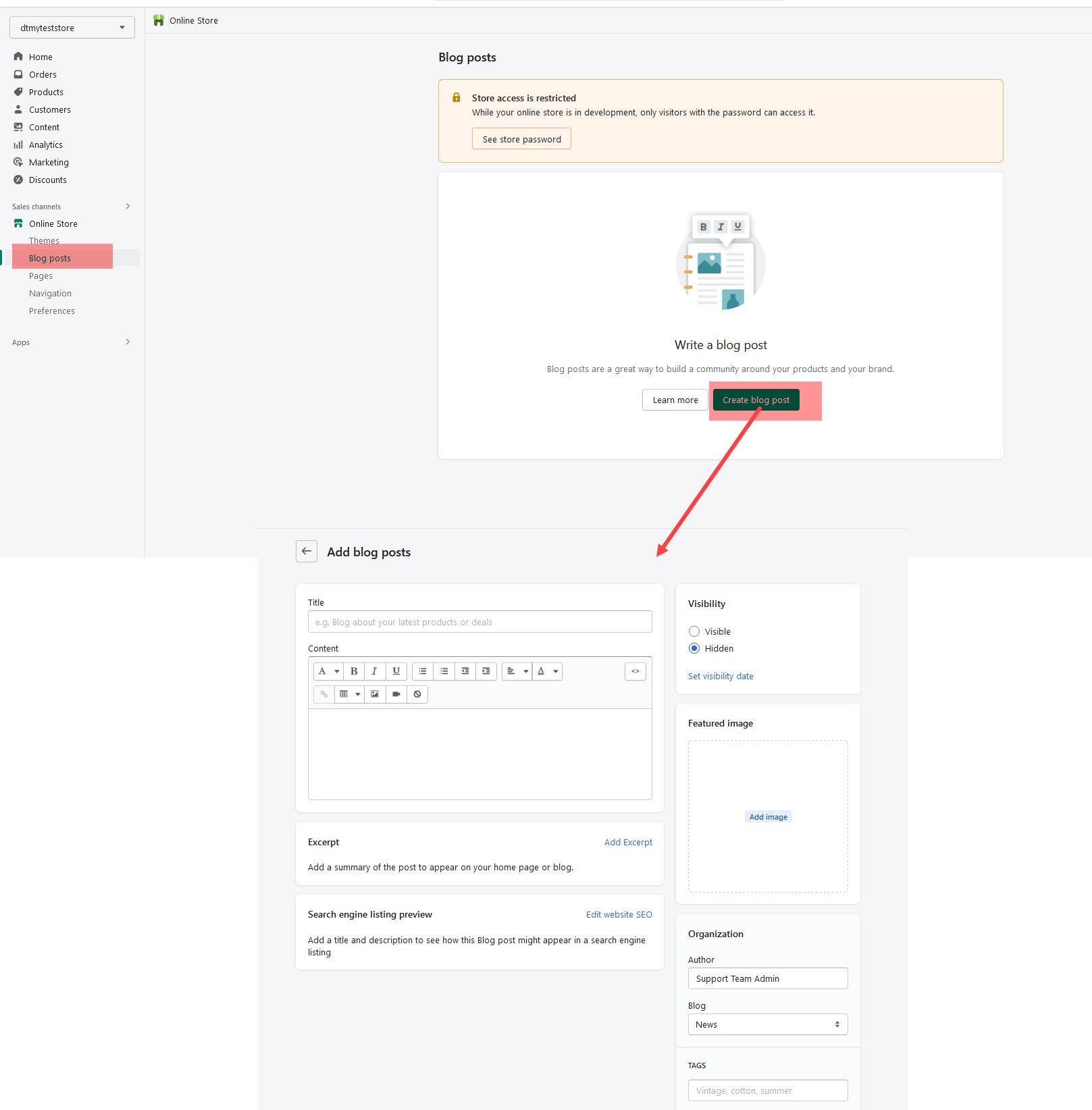Screen dimensions: 1092x1110
Task: Insert a video into the blog content
Action: (397, 694)
